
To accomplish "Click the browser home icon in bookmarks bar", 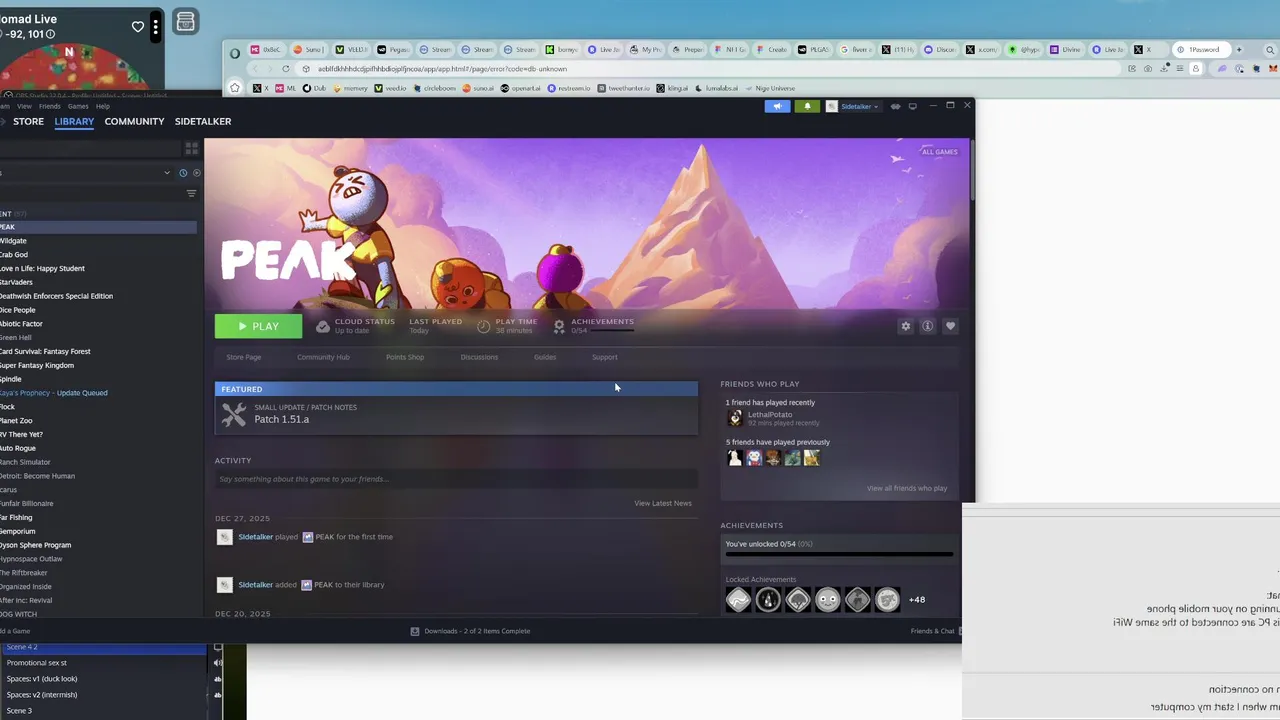I will click(235, 88).
